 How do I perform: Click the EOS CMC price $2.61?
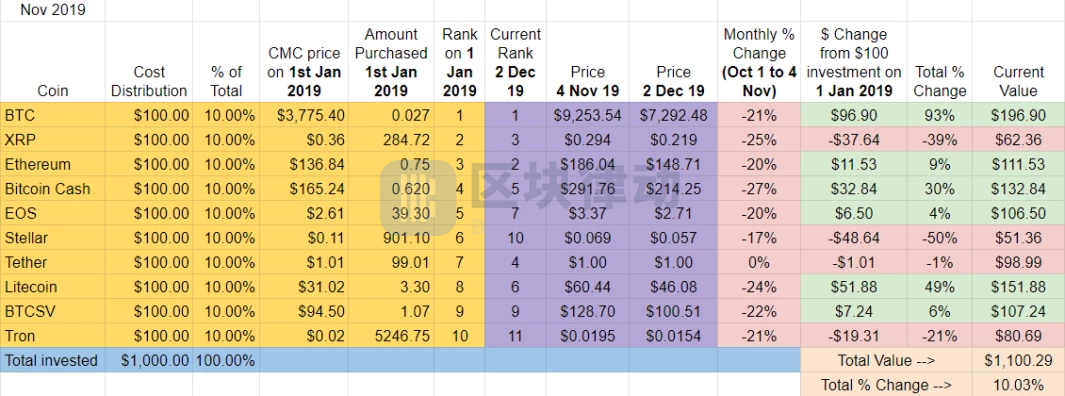pos(304,213)
